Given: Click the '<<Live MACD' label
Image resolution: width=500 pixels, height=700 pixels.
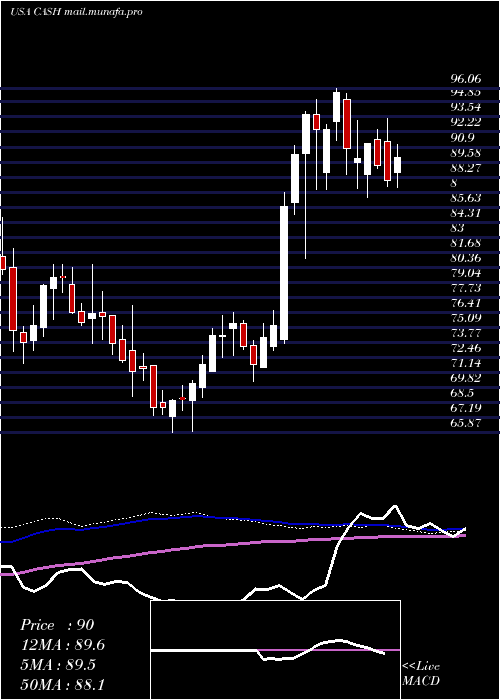Looking at the screenshot, I should [421, 673].
